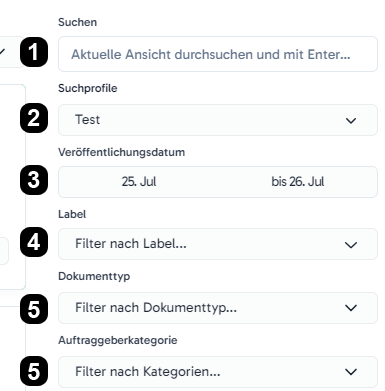Click the chevron arrow in the Kategorien filter
The image size is (385, 391).
[x=351, y=372]
